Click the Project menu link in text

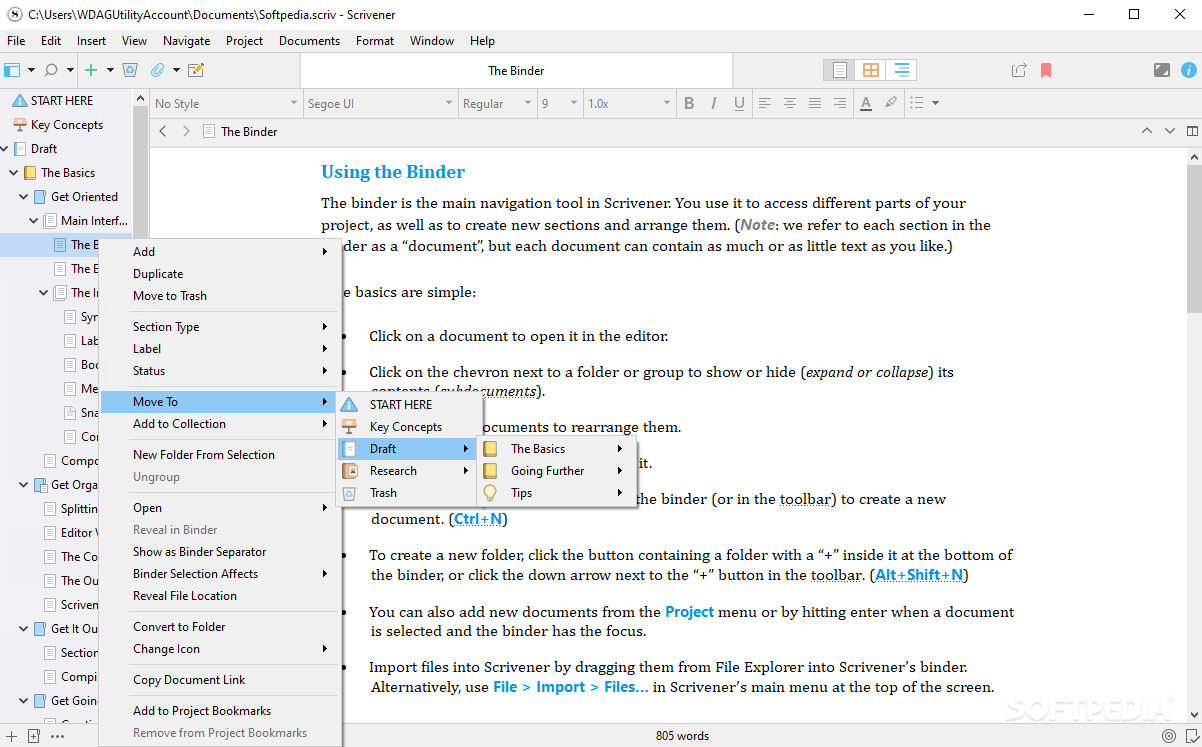pos(690,612)
